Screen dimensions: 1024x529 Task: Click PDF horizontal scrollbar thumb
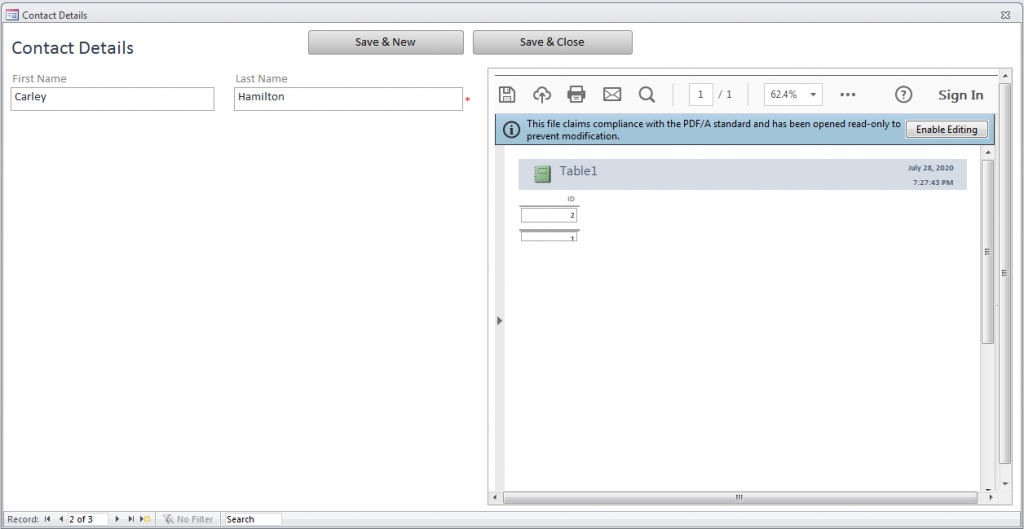(739, 498)
